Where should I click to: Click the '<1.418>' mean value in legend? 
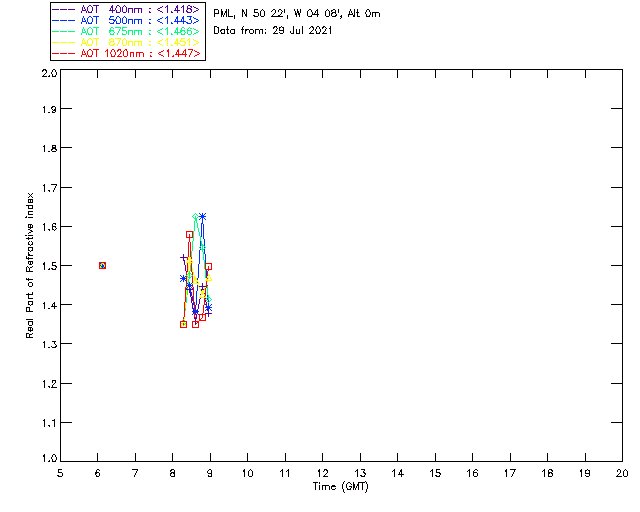tap(178, 9)
